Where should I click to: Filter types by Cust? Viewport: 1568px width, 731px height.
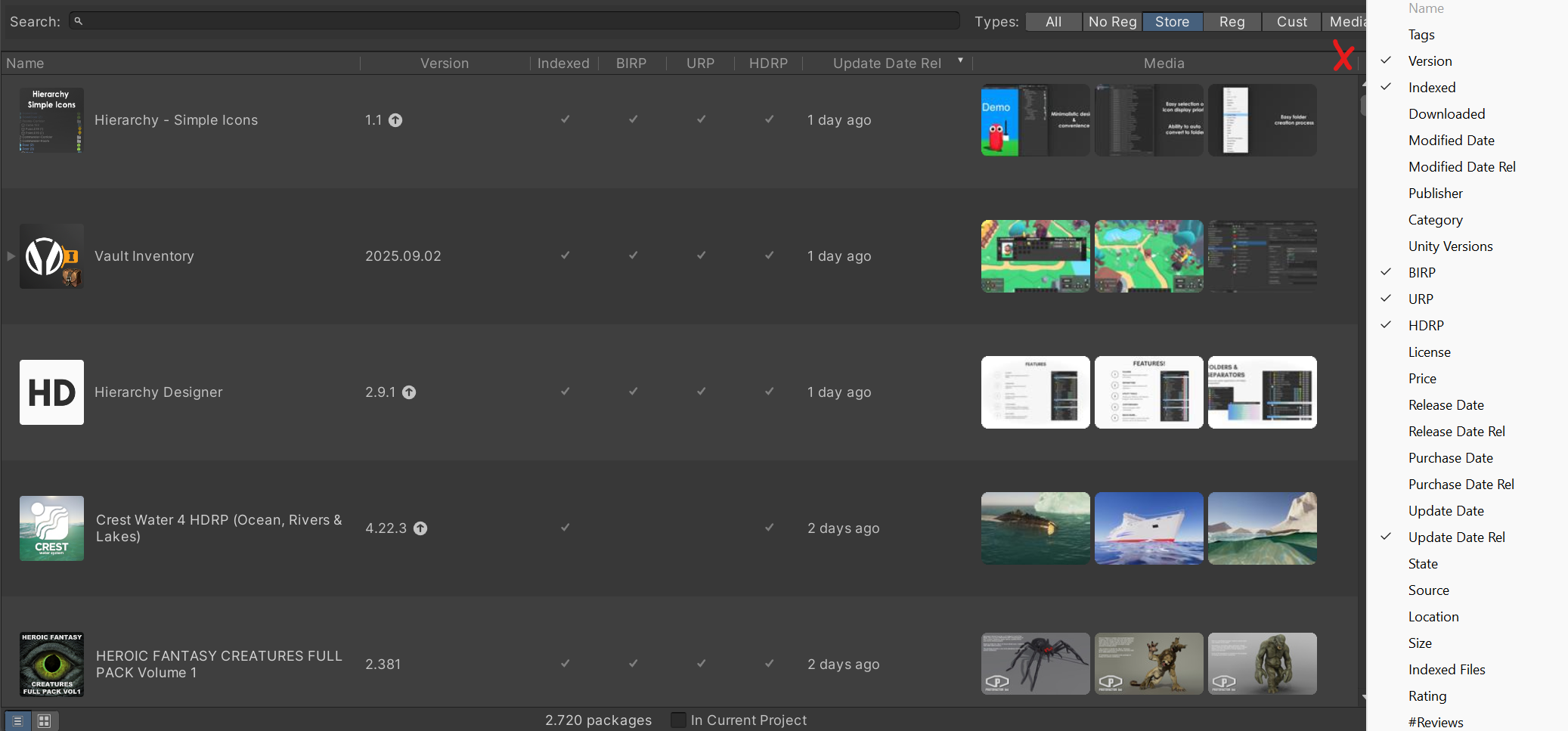click(1292, 22)
